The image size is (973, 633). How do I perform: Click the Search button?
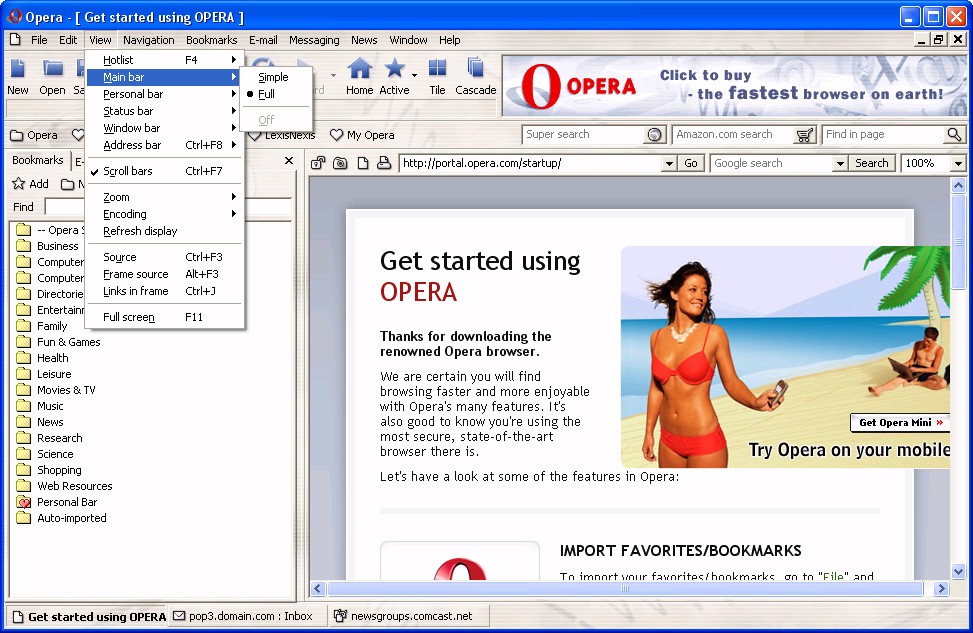pyautogui.click(x=871, y=163)
